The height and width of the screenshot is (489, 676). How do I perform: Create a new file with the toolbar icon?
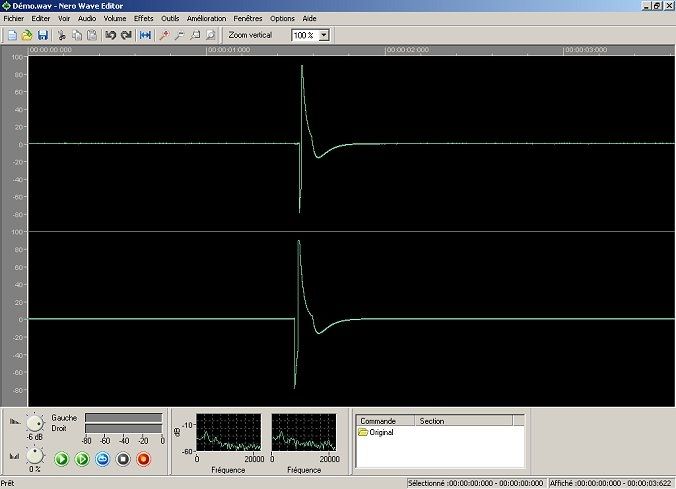click(12, 35)
